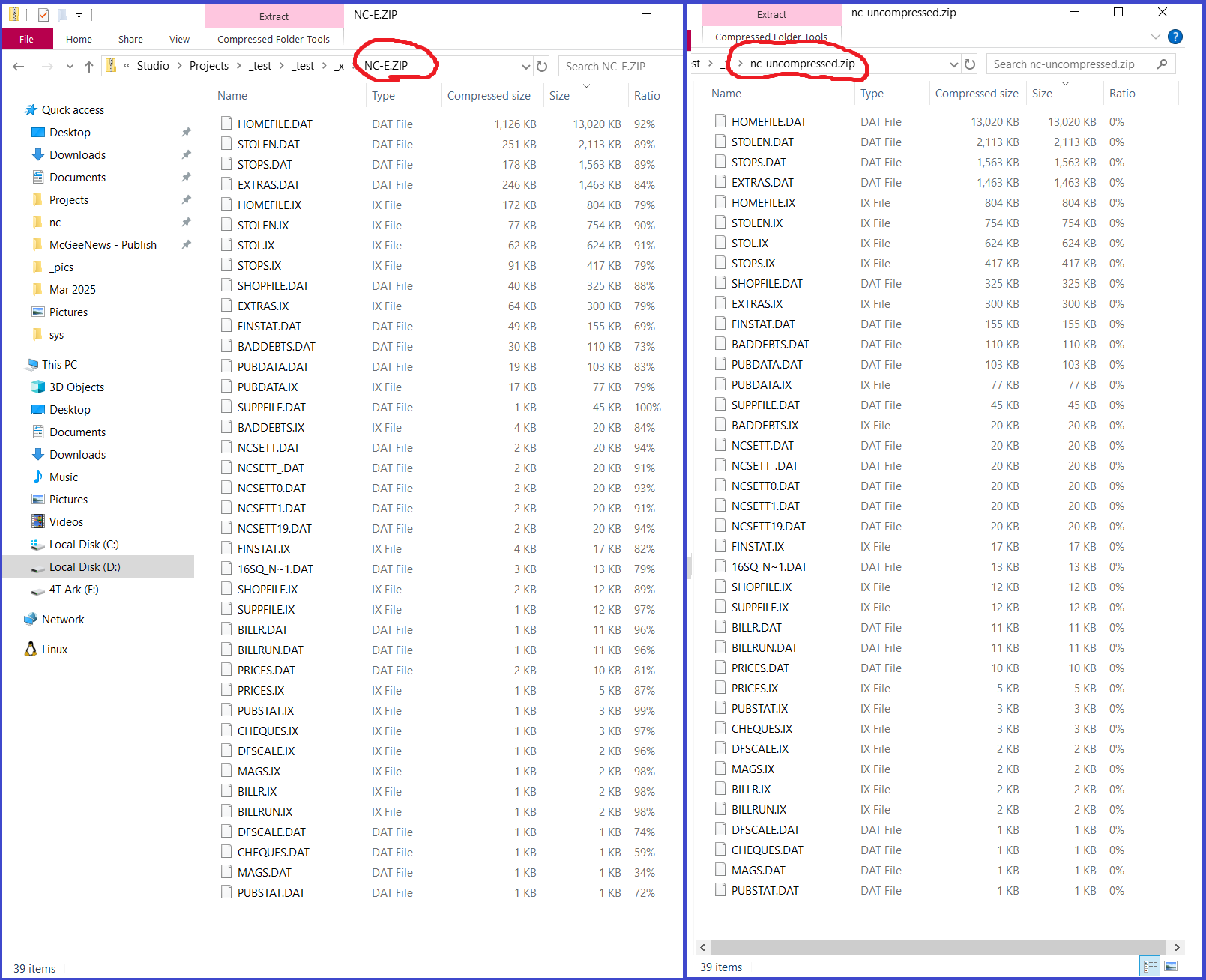The image size is (1206, 980).
Task: Open Downloads under Quick access
Action: tap(77, 155)
